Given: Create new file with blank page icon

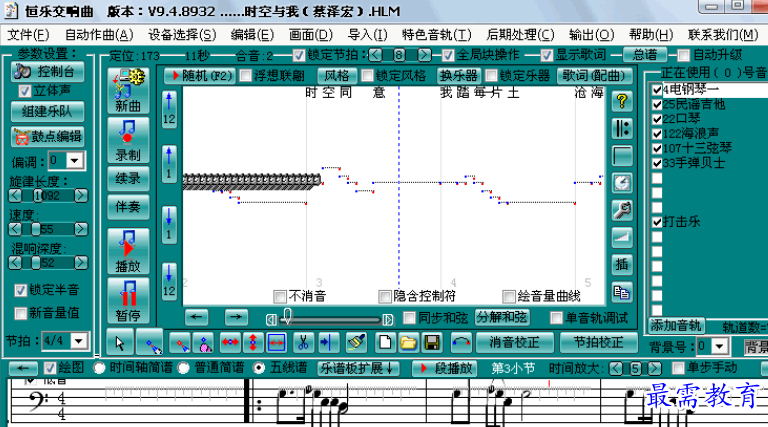Looking at the screenshot, I should click(x=385, y=343).
